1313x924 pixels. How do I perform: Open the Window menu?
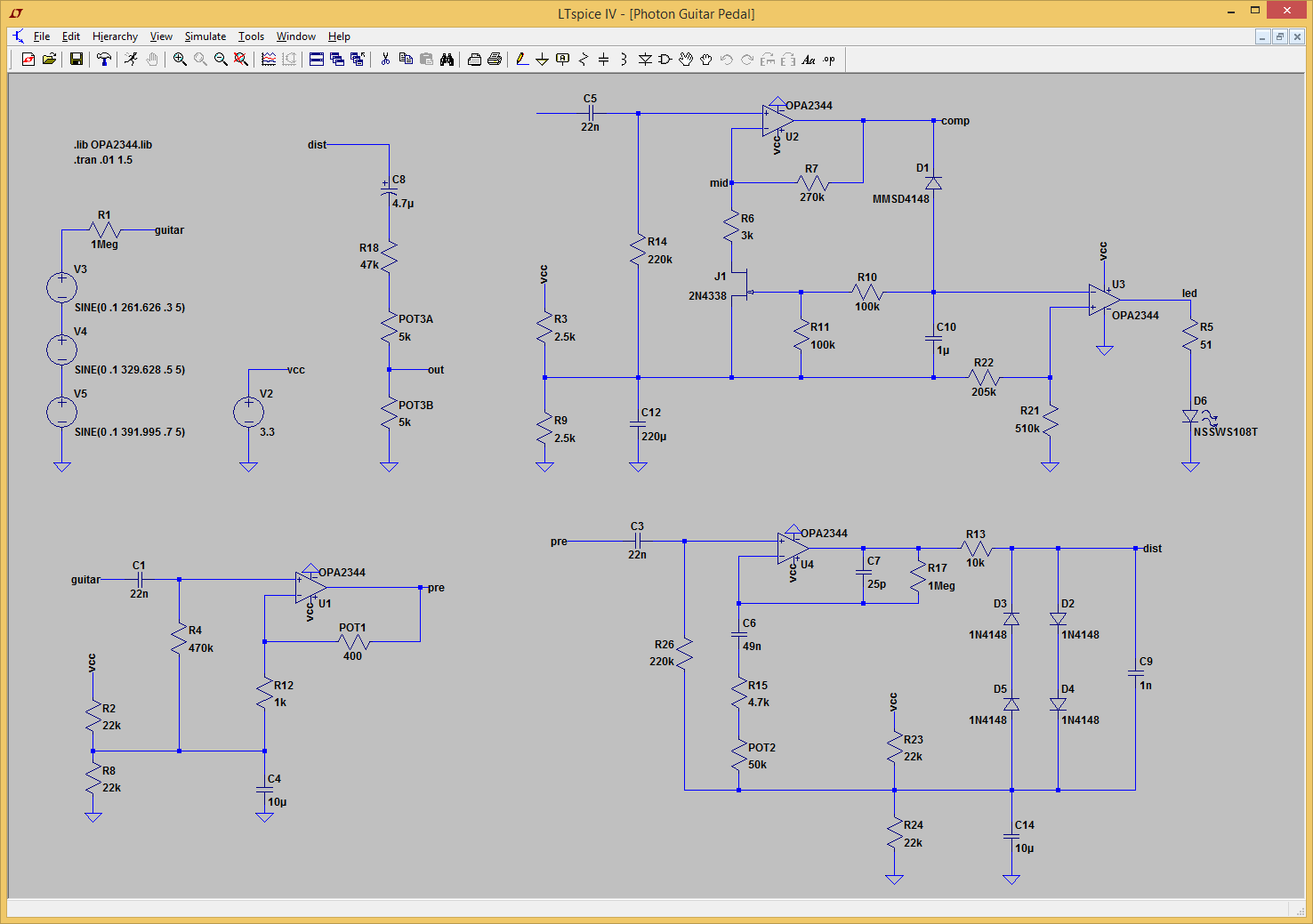click(x=296, y=36)
